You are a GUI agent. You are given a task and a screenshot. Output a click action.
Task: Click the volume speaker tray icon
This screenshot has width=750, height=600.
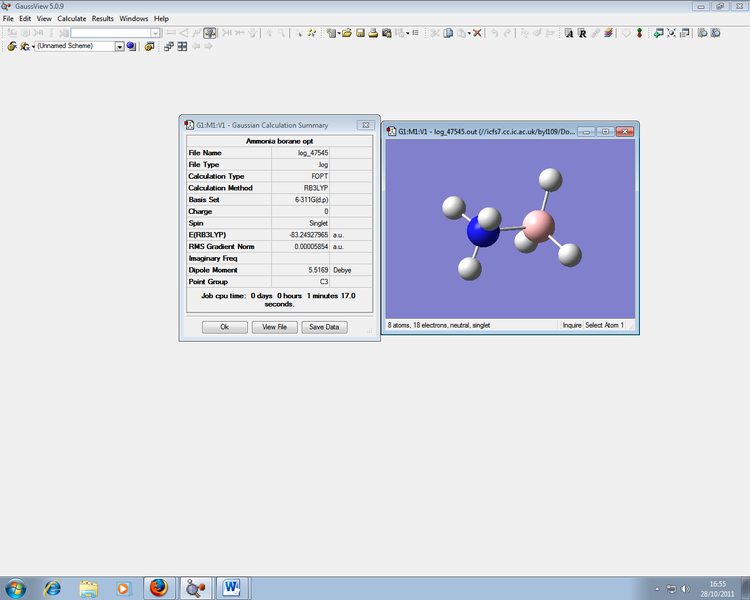click(x=685, y=589)
